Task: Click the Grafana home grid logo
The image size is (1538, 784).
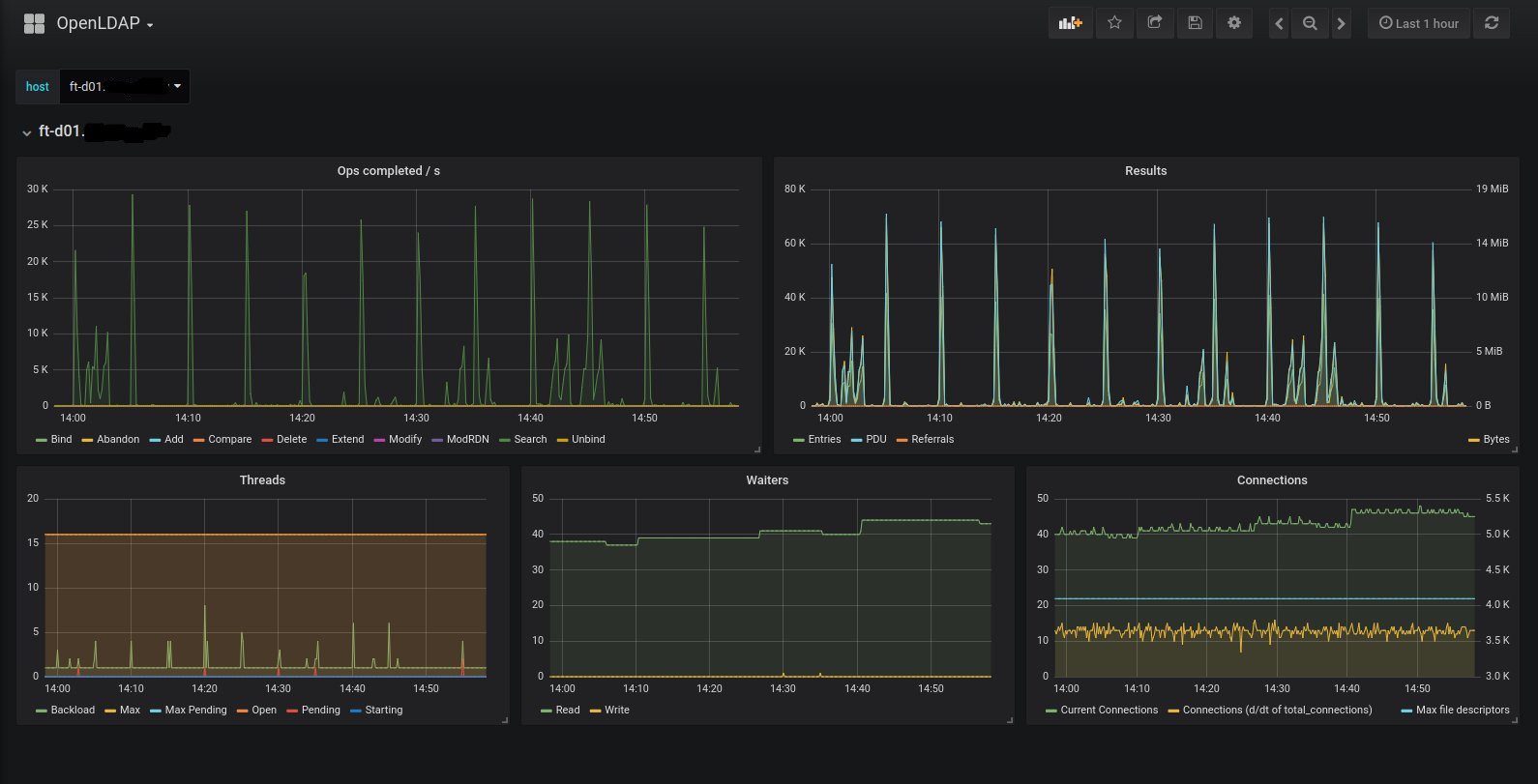Action: pyautogui.click(x=34, y=23)
